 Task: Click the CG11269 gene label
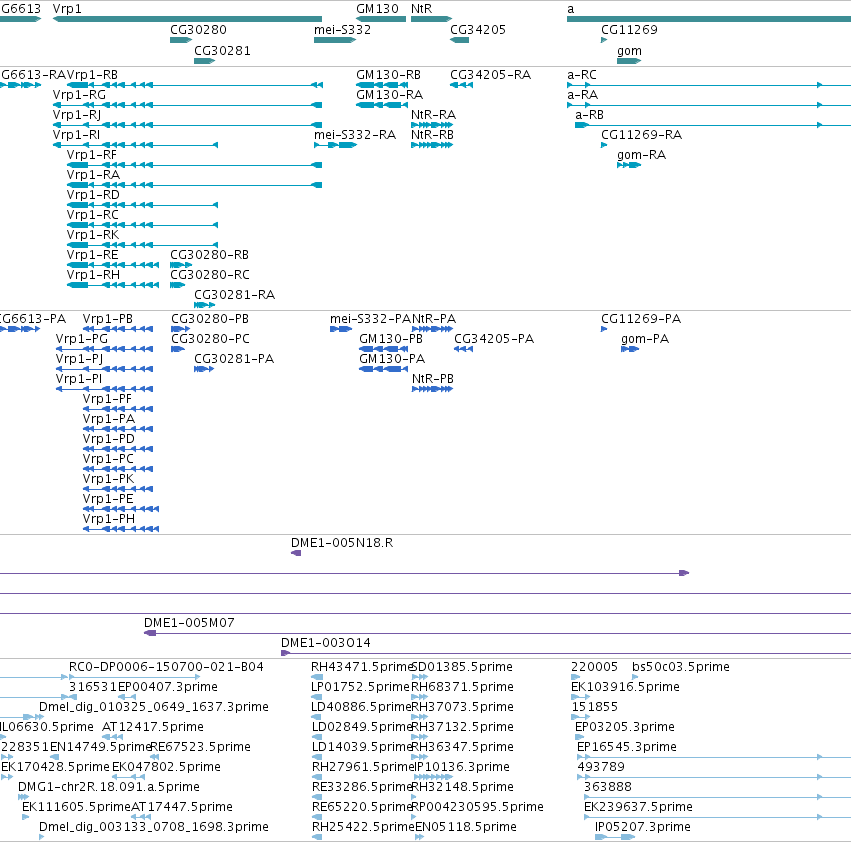[629, 30]
